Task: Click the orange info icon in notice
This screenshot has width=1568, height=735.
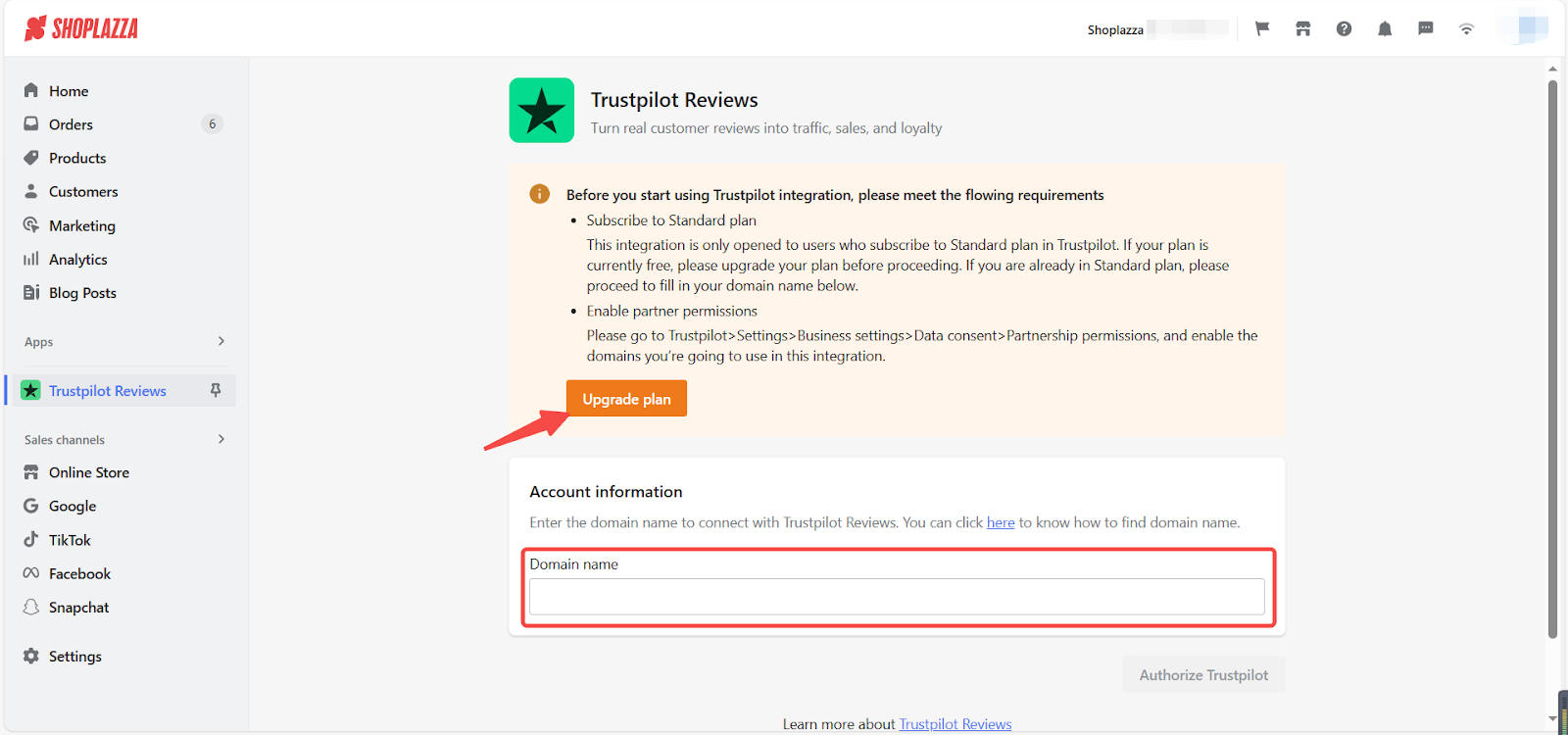Action: pyautogui.click(x=540, y=194)
